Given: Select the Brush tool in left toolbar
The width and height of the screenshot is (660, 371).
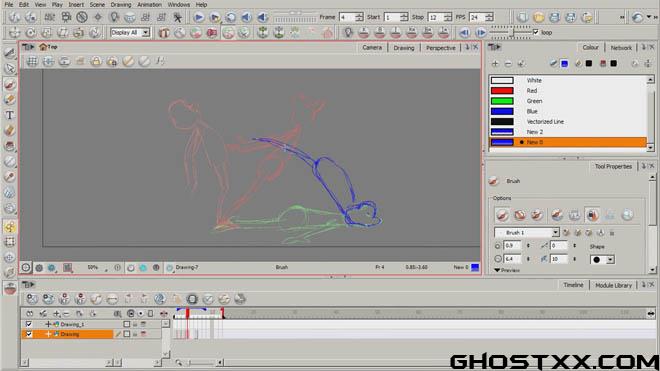Looking at the screenshot, I should [9, 84].
